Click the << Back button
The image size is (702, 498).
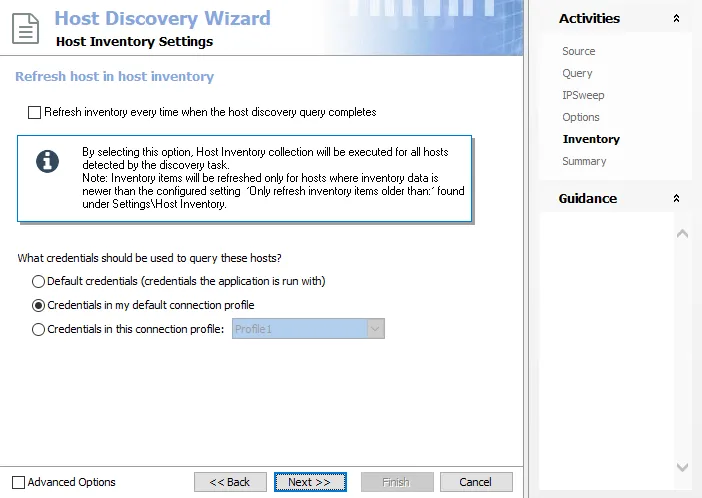coord(230,482)
